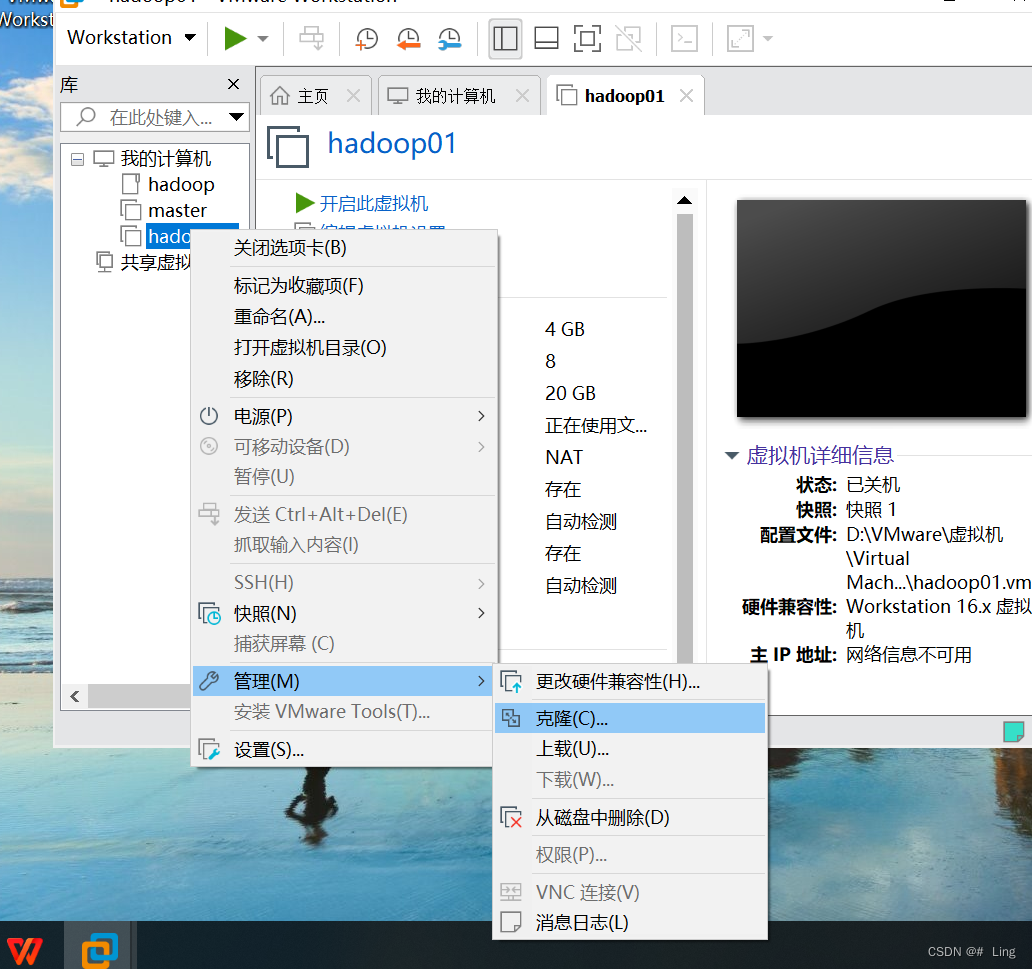Click the take snapshot toolbar icon
The image size is (1032, 969).
[x=367, y=38]
